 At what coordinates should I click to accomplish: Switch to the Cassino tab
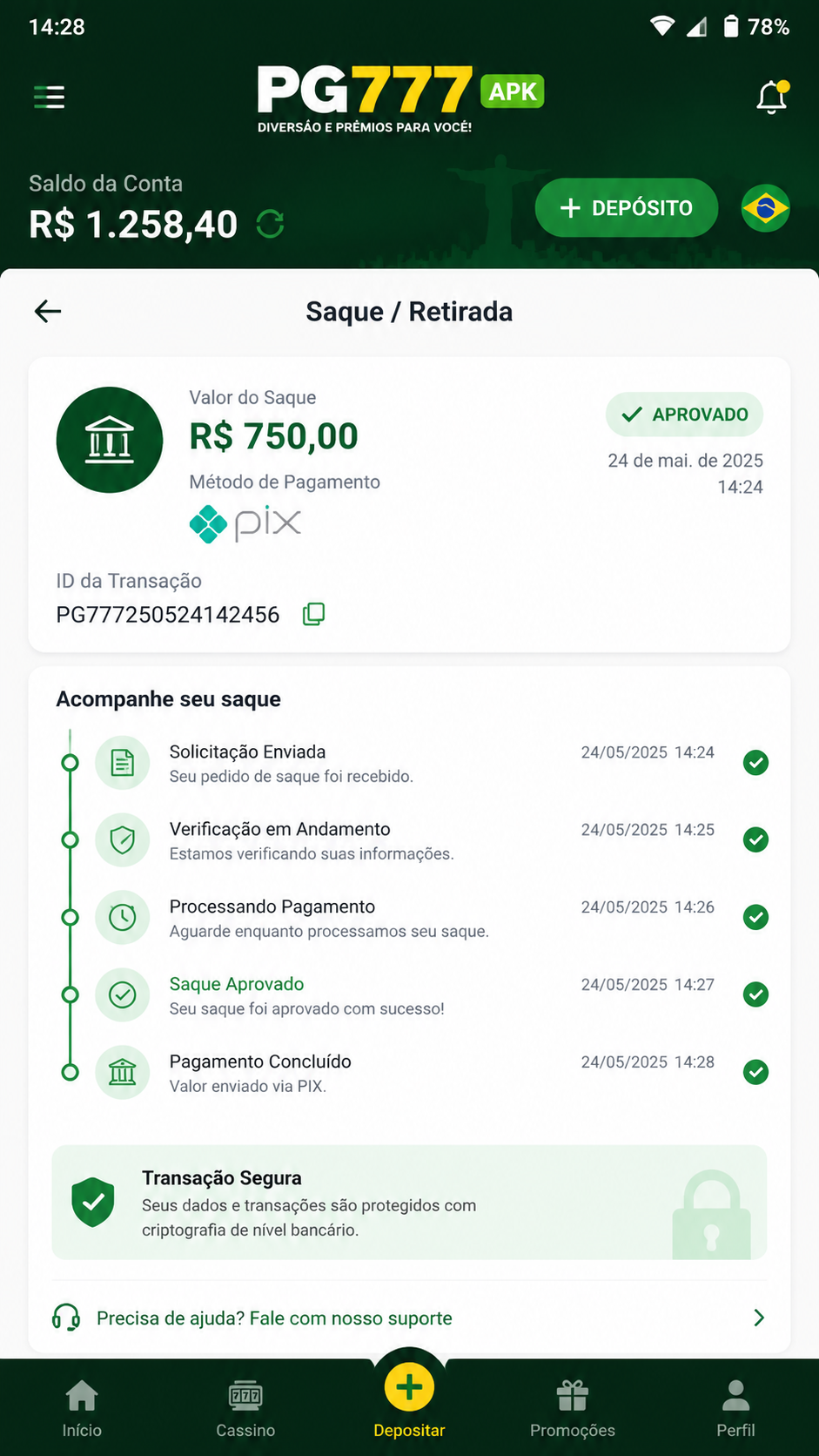point(245,1409)
